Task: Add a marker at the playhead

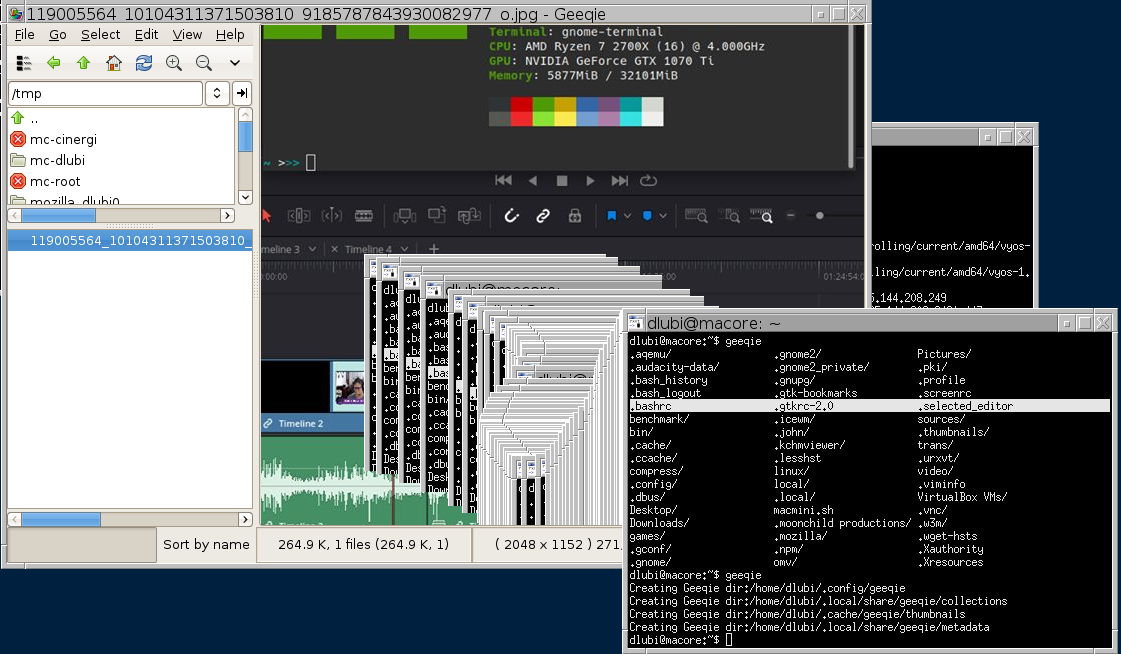Action: (x=646, y=216)
